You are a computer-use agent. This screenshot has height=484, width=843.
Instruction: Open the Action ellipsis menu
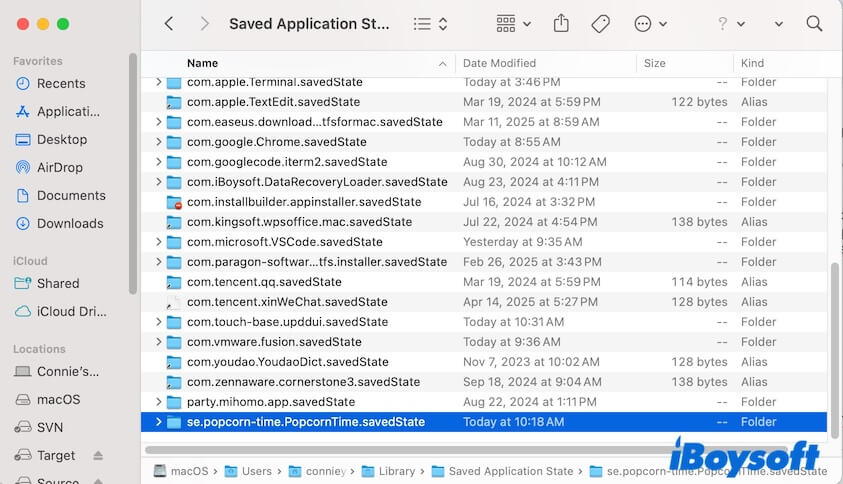[651, 23]
